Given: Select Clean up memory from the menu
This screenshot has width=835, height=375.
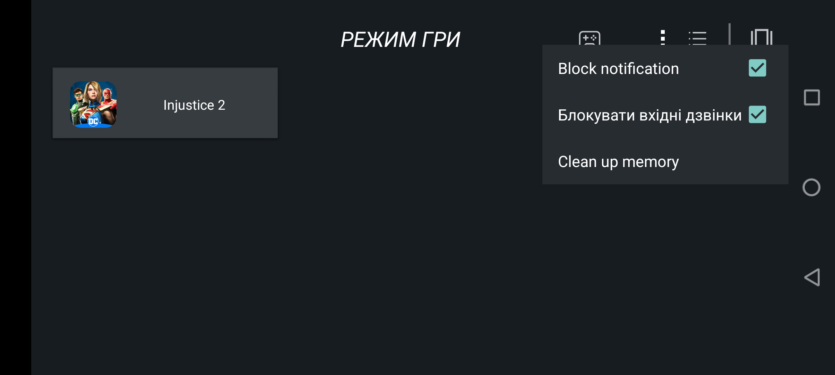Looking at the screenshot, I should point(665,161).
